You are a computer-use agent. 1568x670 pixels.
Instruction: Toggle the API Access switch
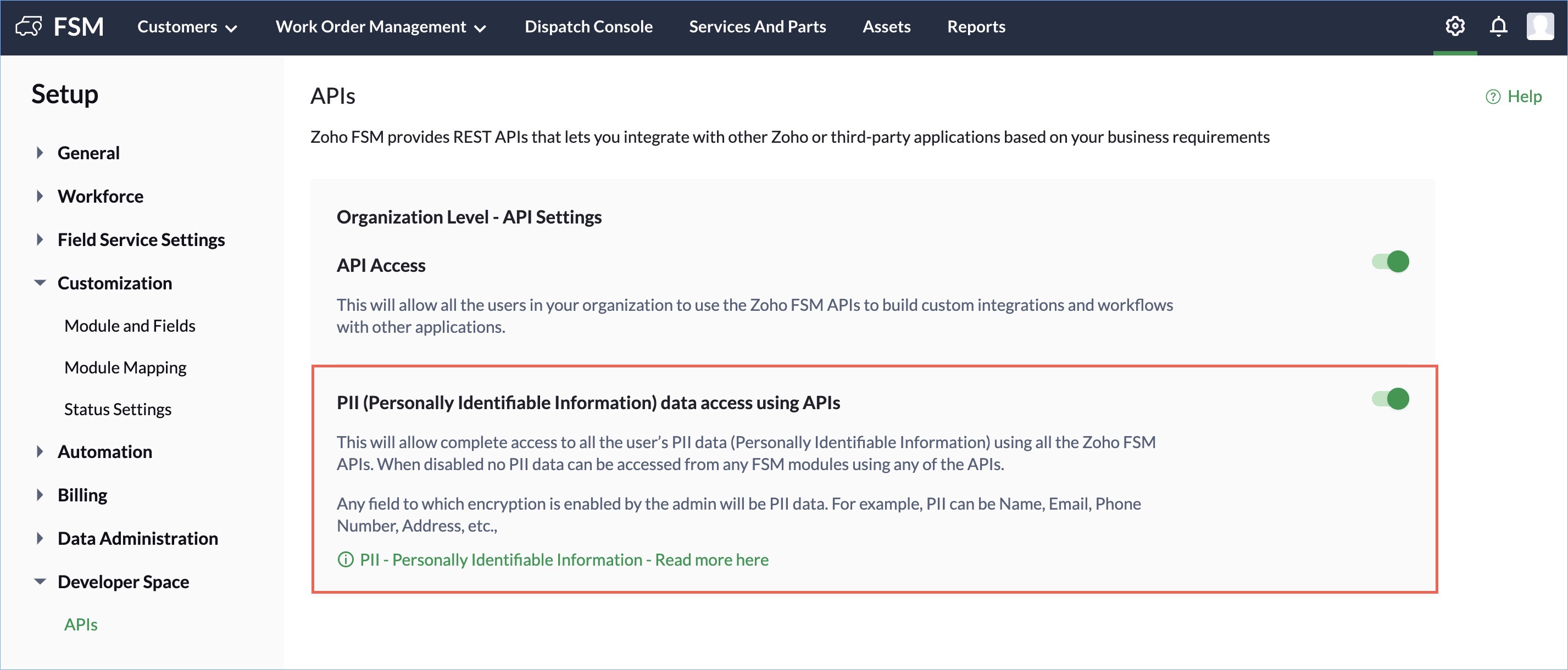pos(1390,261)
